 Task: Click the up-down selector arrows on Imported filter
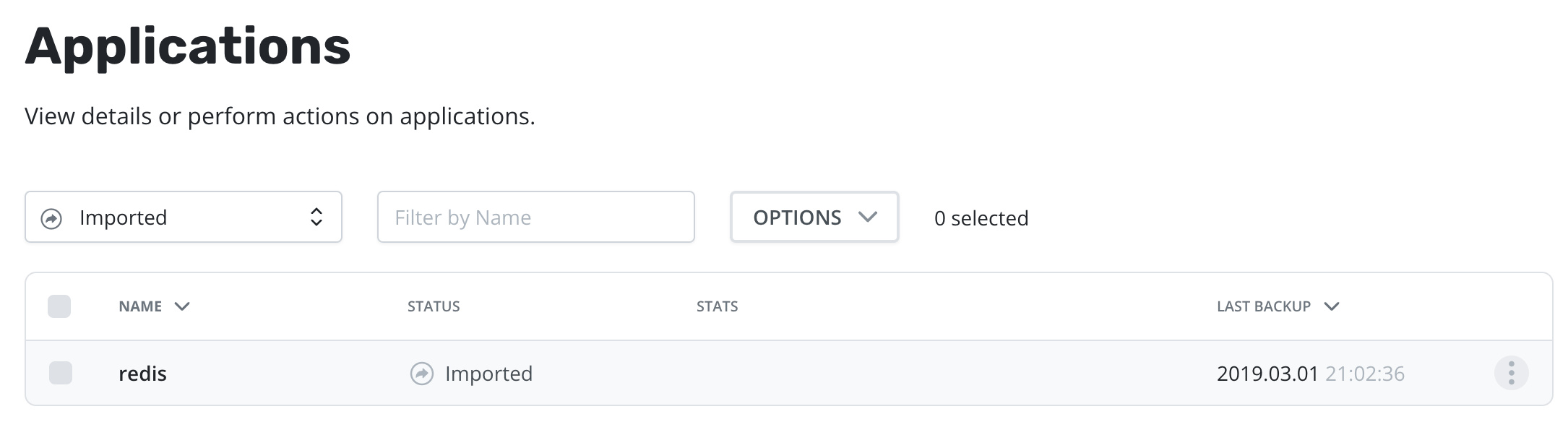(316, 217)
